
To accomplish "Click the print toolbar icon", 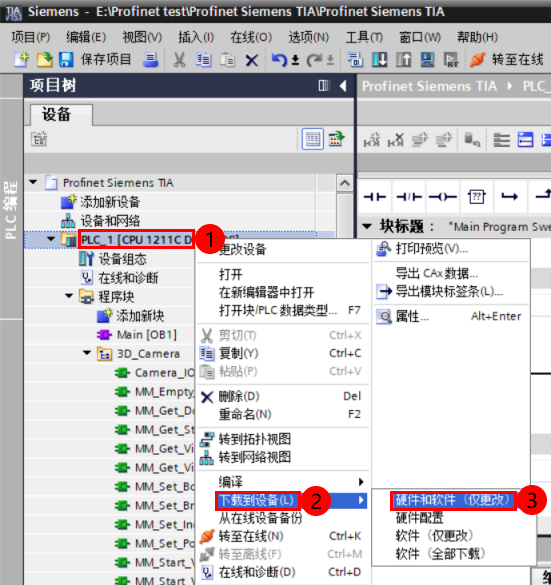I will click(151, 59).
